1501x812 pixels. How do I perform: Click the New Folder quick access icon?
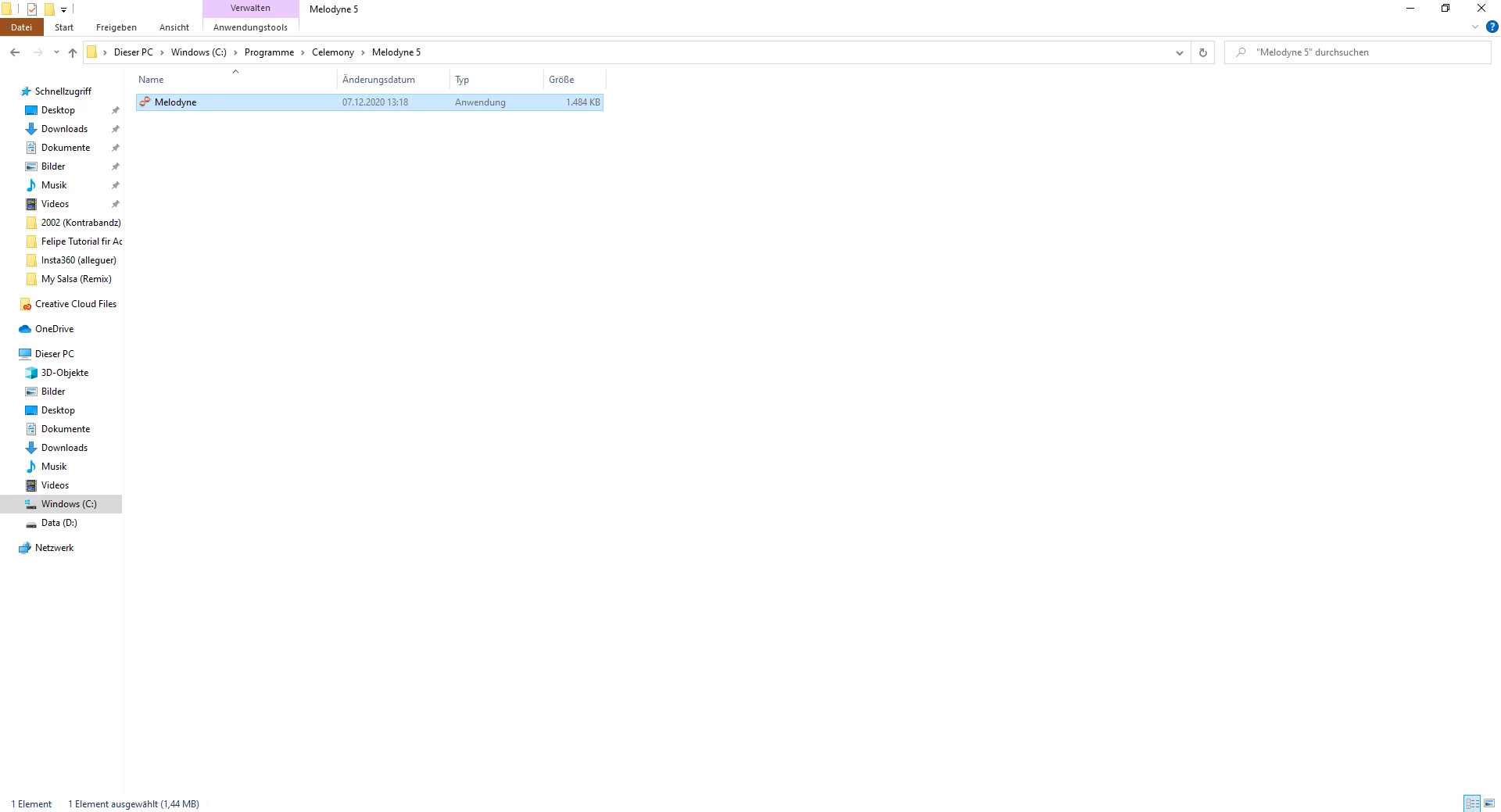pyautogui.click(x=49, y=9)
